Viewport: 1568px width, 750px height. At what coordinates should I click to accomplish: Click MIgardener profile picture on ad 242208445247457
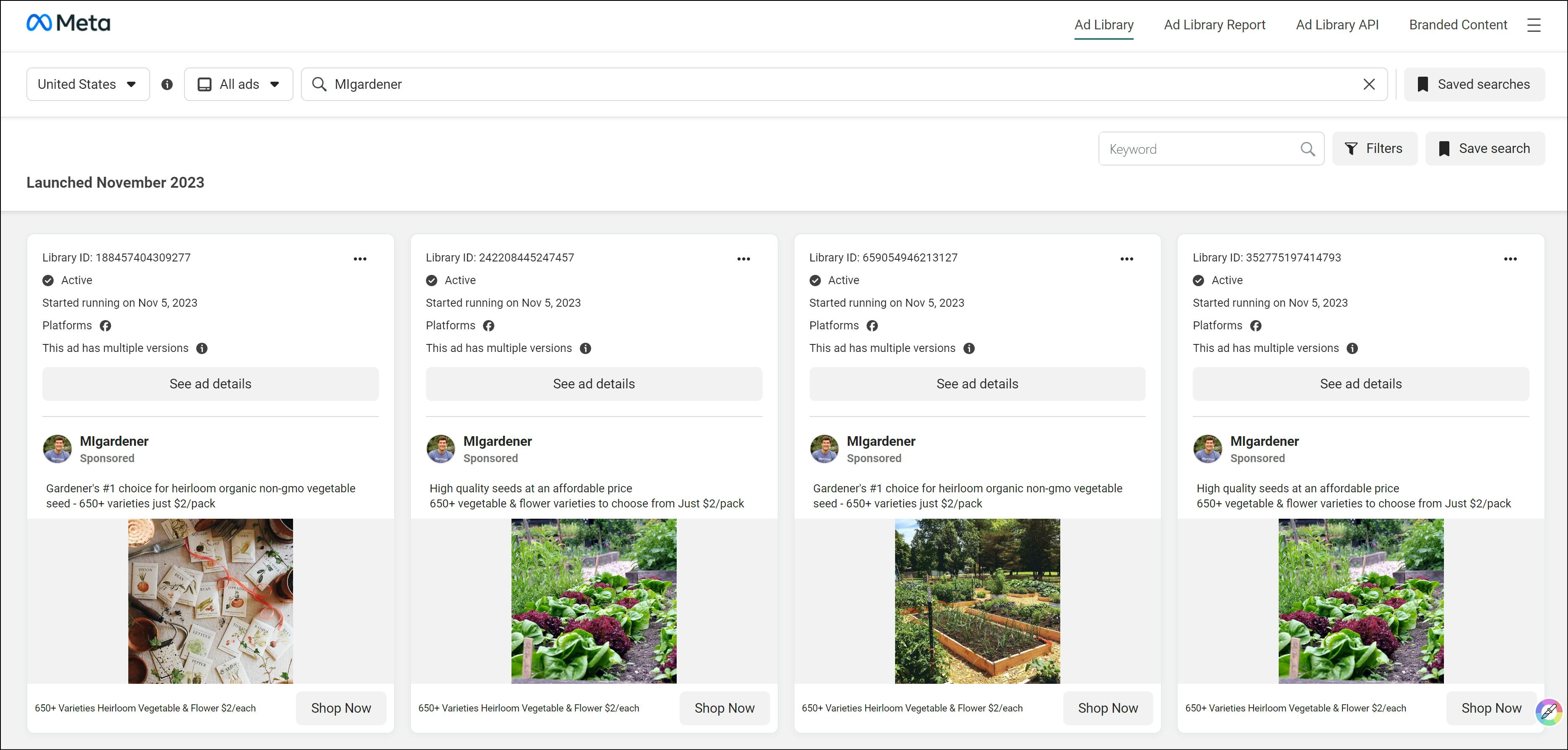[x=441, y=449]
